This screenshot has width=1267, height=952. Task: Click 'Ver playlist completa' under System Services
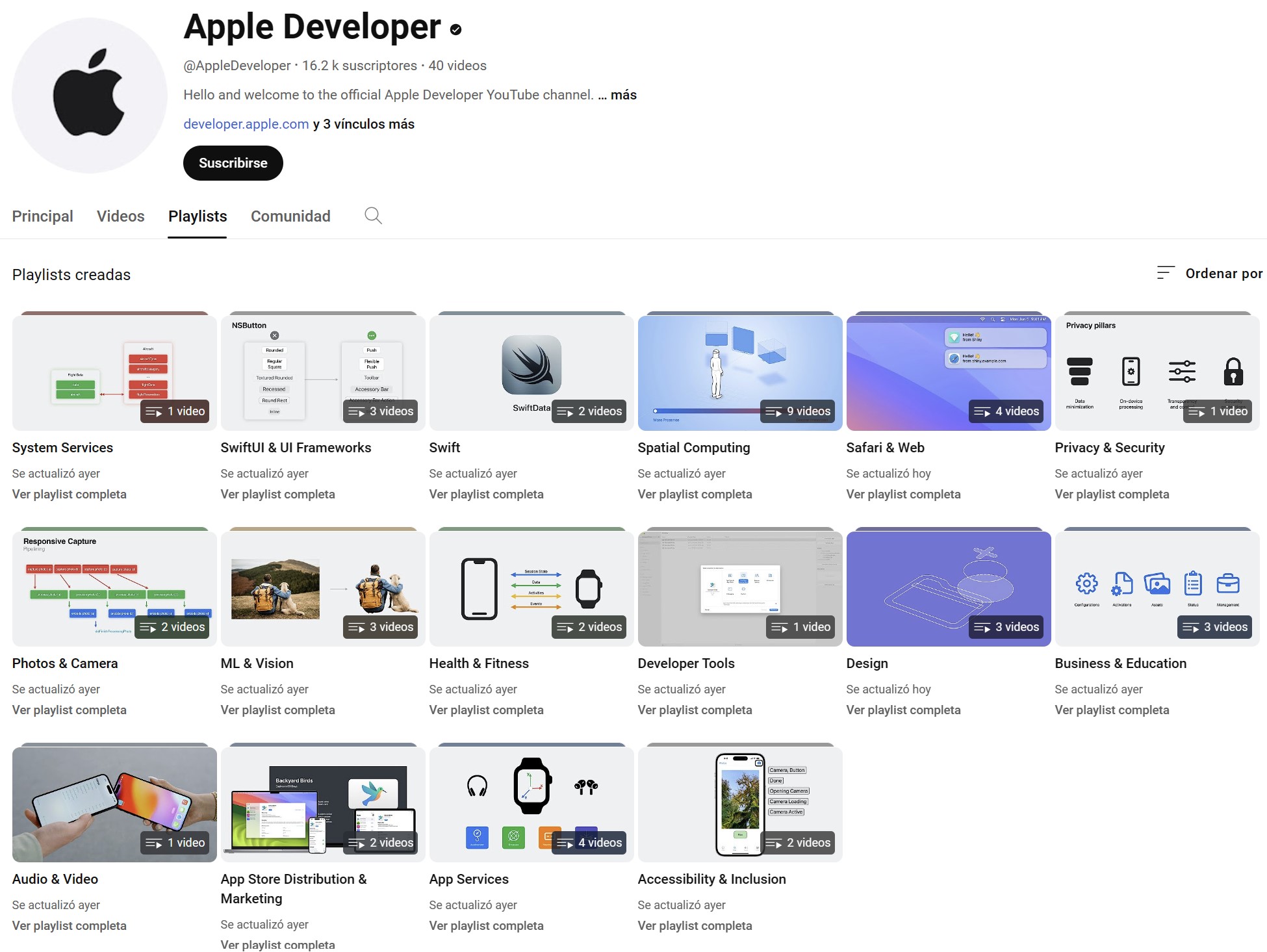[69, 495]
